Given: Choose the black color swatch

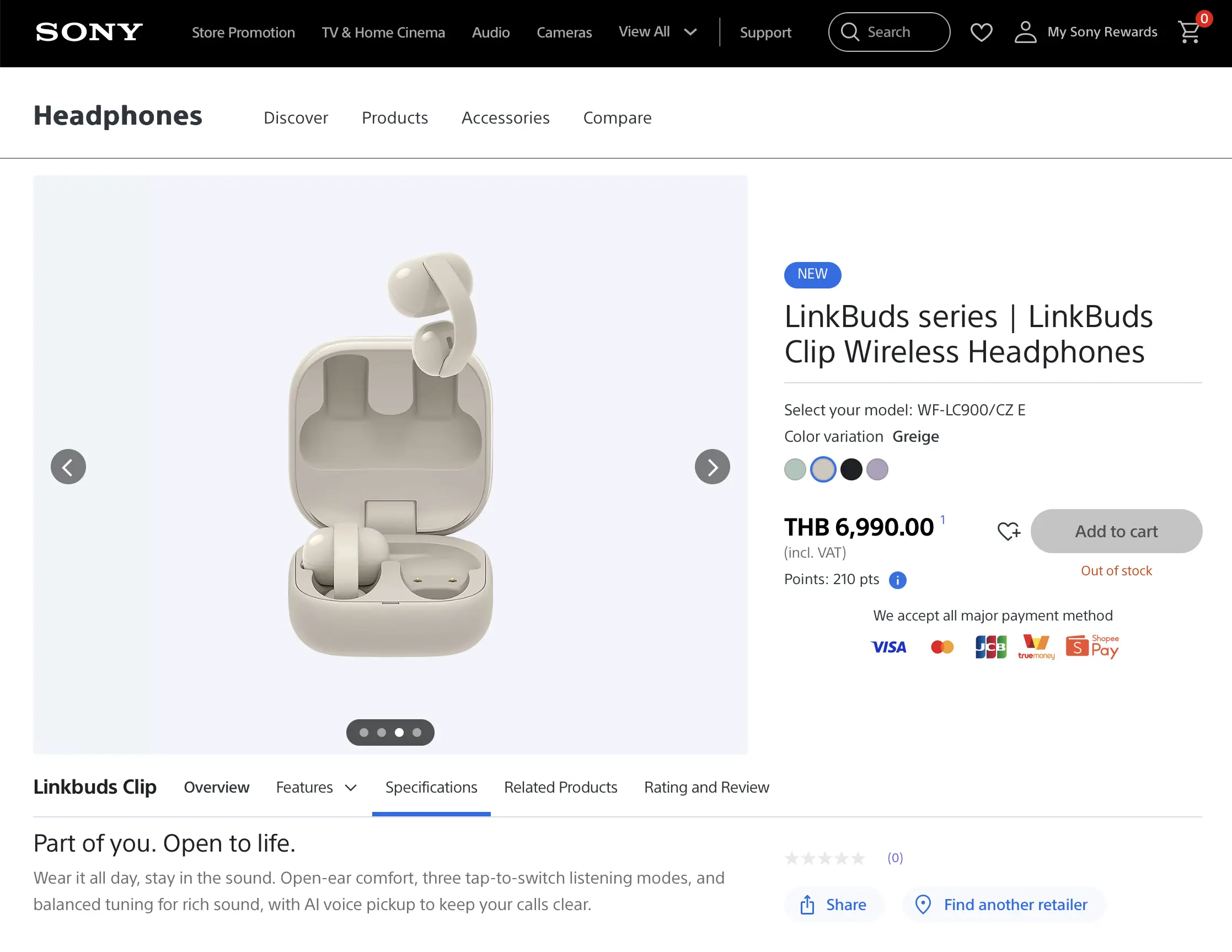Looking at the screenshot, I should pos(851,469).
